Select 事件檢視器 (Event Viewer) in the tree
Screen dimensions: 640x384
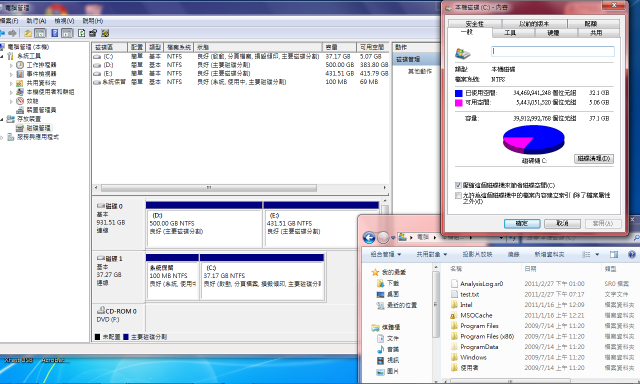click(x=41, y=74)
